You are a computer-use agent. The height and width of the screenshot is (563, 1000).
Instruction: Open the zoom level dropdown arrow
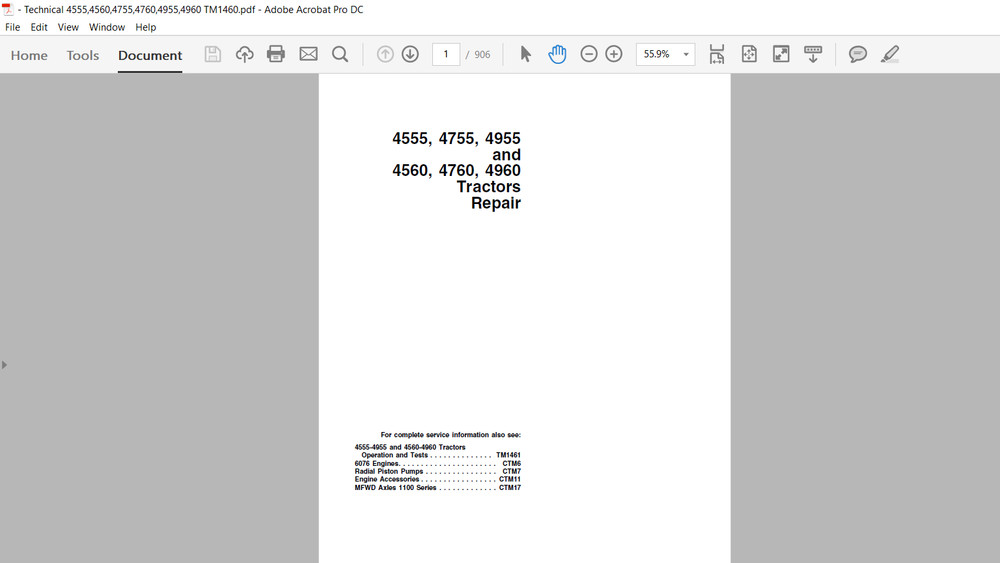(686, 54)
